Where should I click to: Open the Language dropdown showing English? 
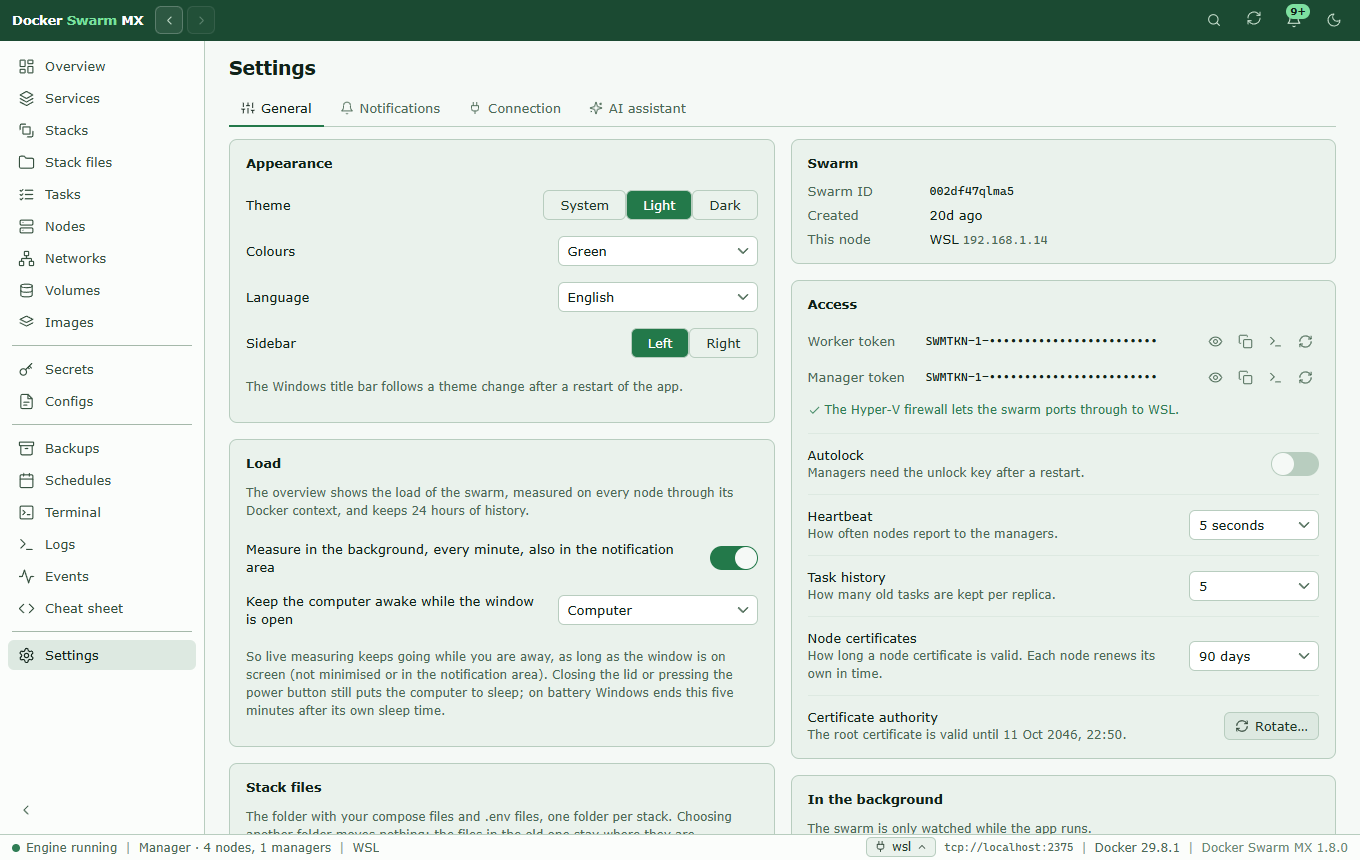click(658, 297)
